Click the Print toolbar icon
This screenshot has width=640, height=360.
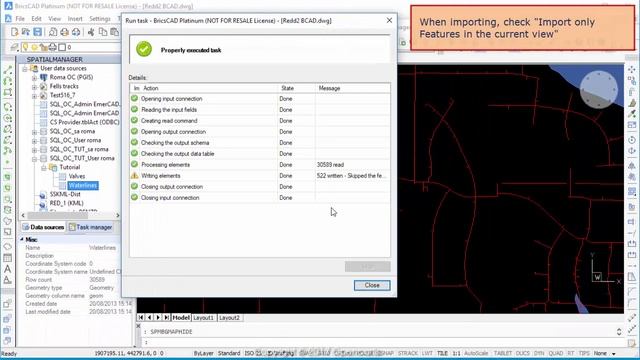64,32
